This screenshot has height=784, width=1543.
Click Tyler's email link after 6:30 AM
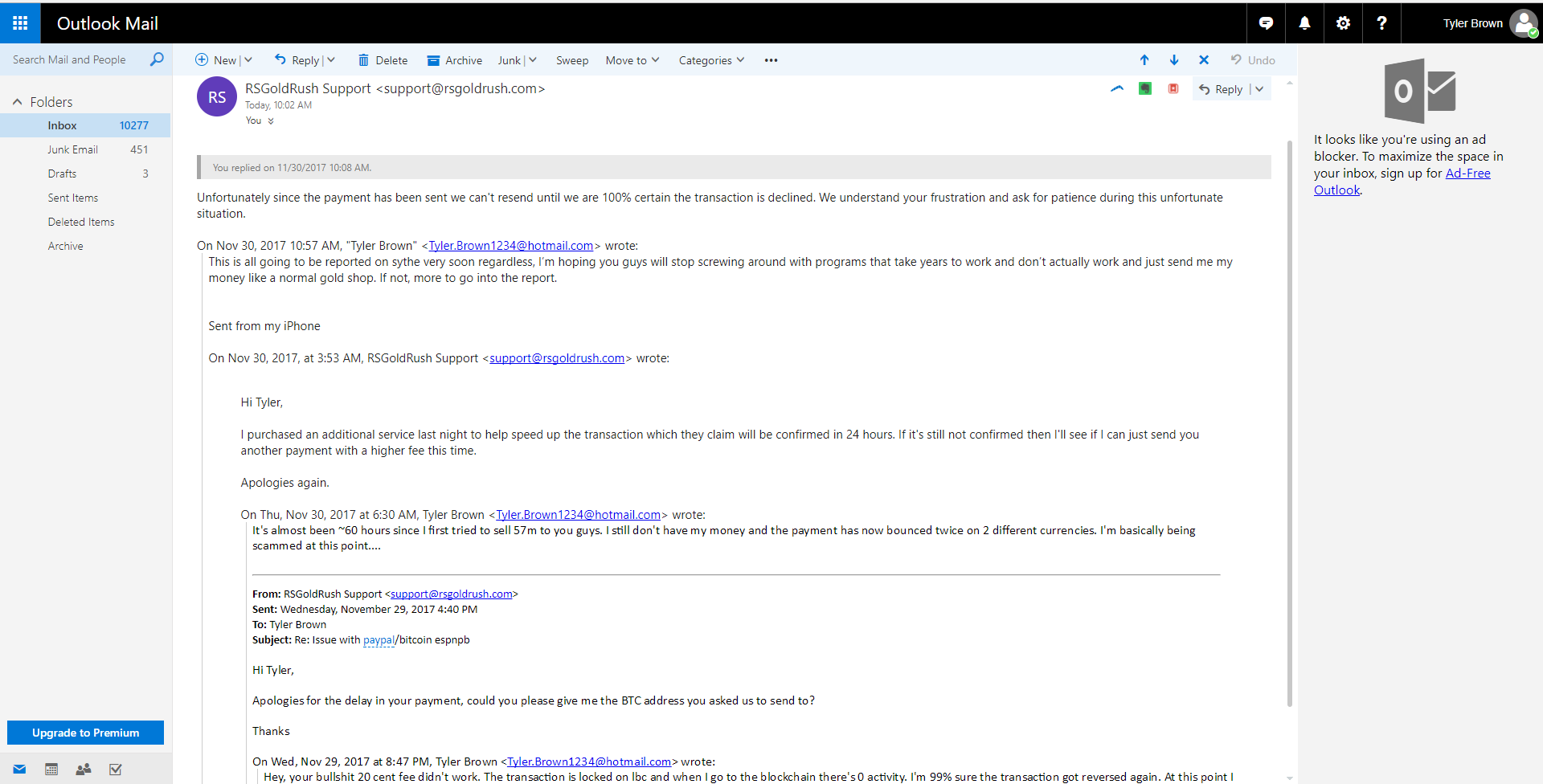pyautogui.click(x=579, y=515)
